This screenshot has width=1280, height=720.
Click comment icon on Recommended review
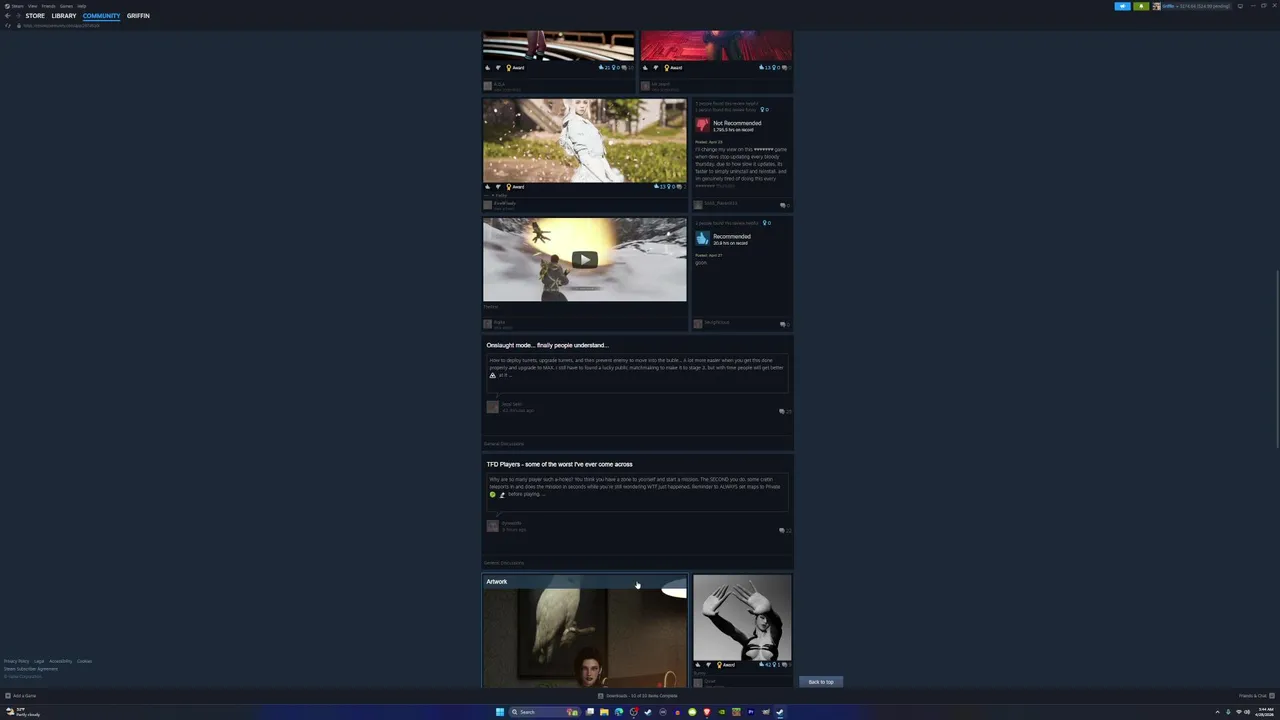click(784, 324)
